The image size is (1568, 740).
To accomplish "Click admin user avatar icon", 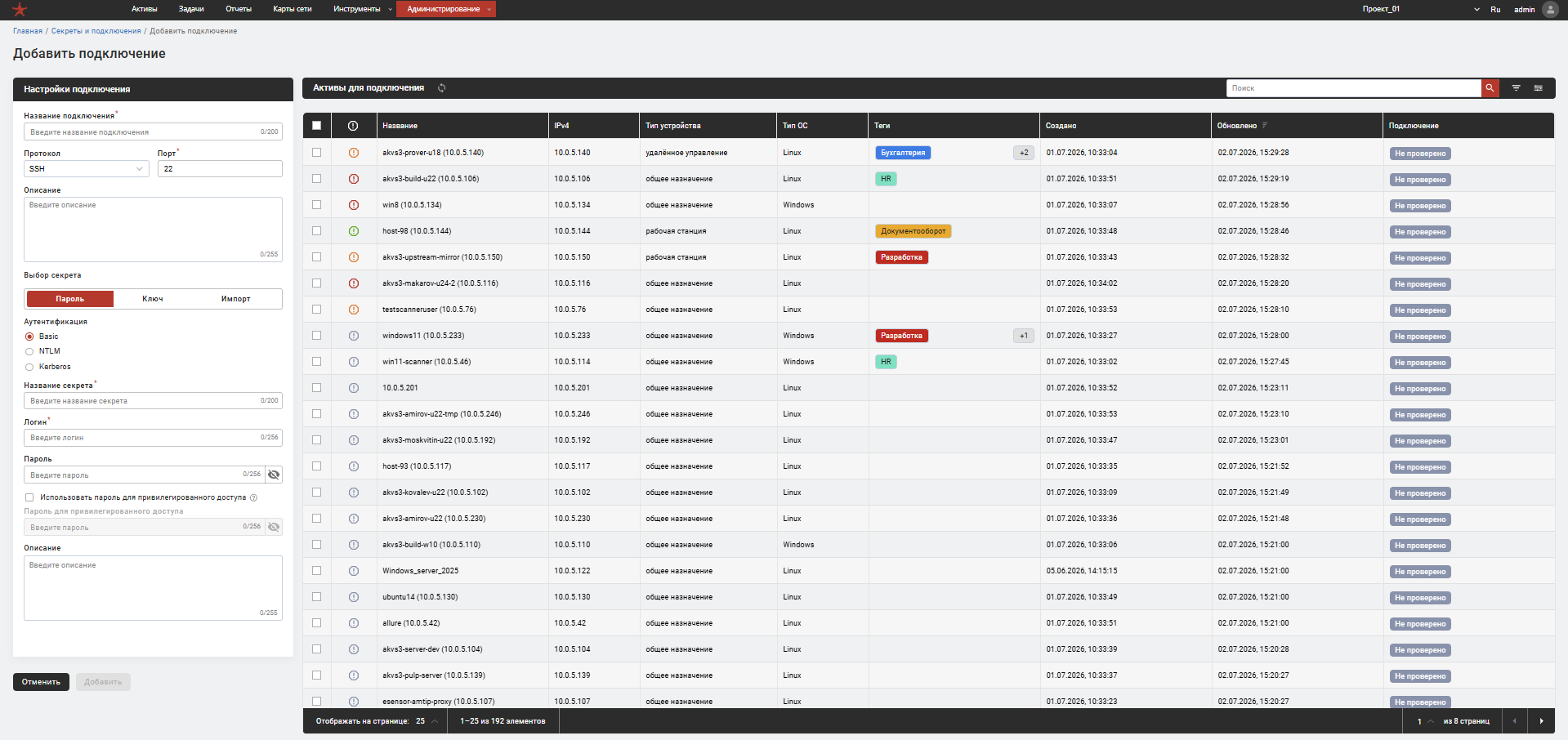I will tap(1549, 10).
